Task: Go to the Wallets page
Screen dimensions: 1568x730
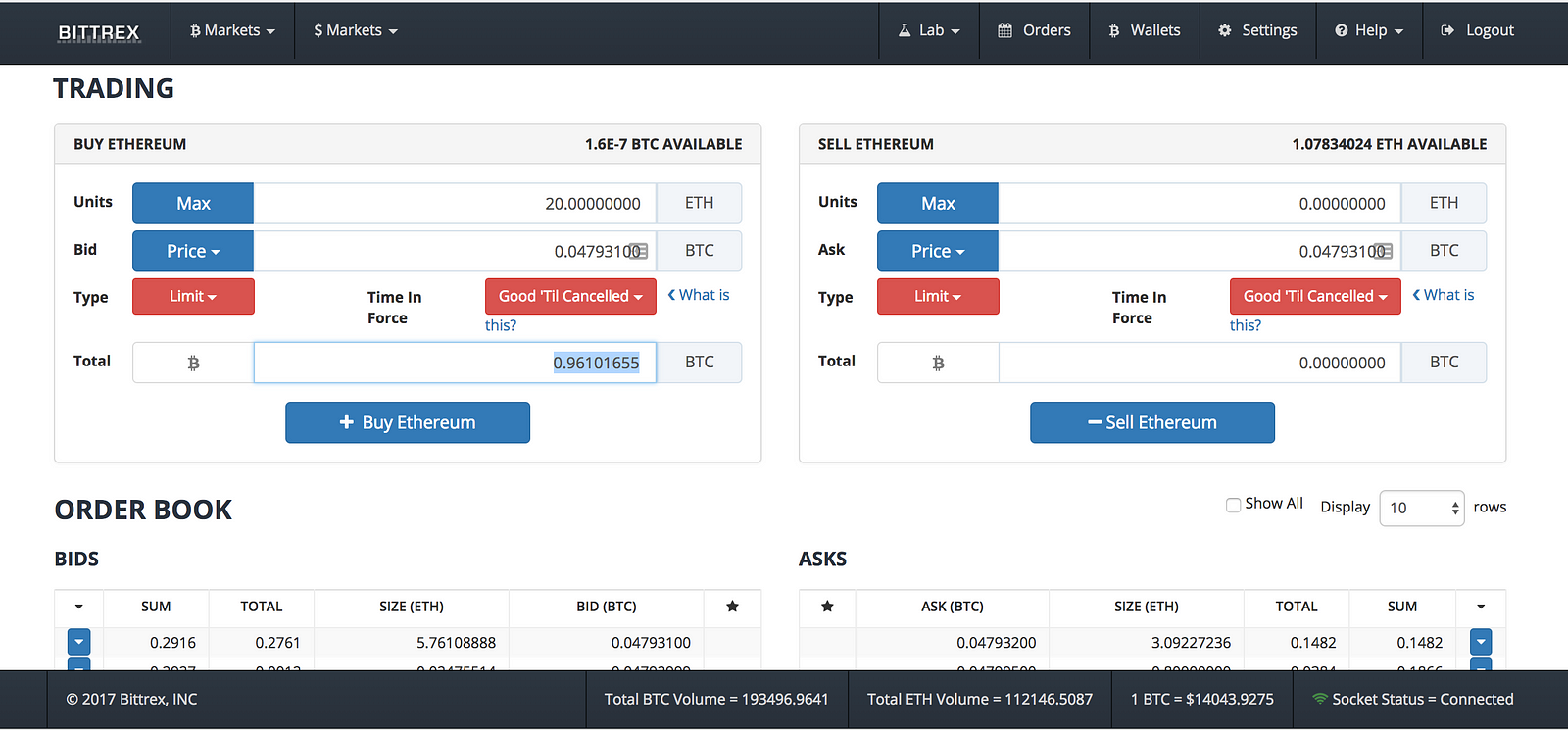Action: pyautogui.click(x=1144, y=30)
